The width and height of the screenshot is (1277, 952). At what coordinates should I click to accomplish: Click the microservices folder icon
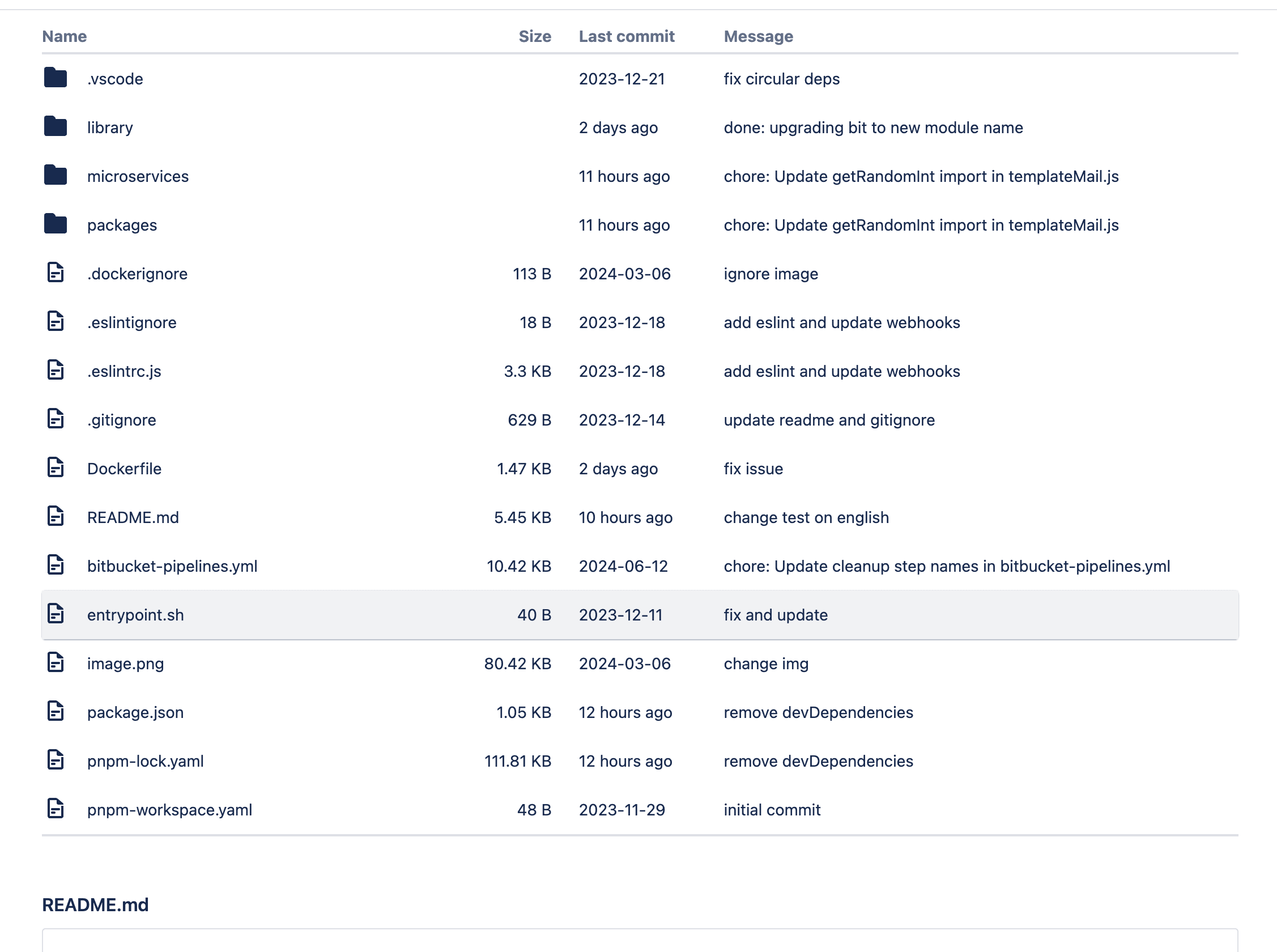[55, 176]
